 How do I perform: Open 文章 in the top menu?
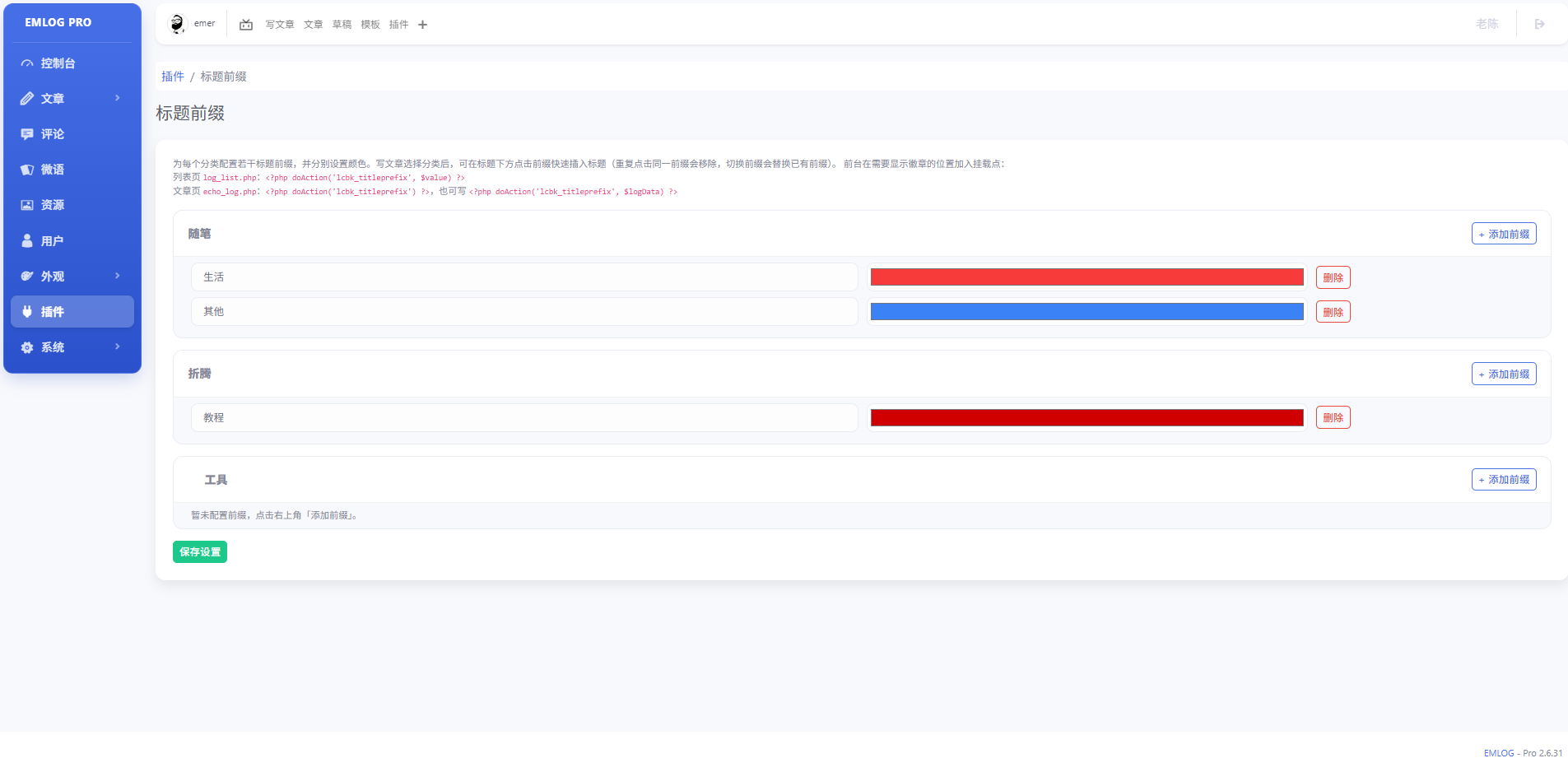(x=314, y=25)
